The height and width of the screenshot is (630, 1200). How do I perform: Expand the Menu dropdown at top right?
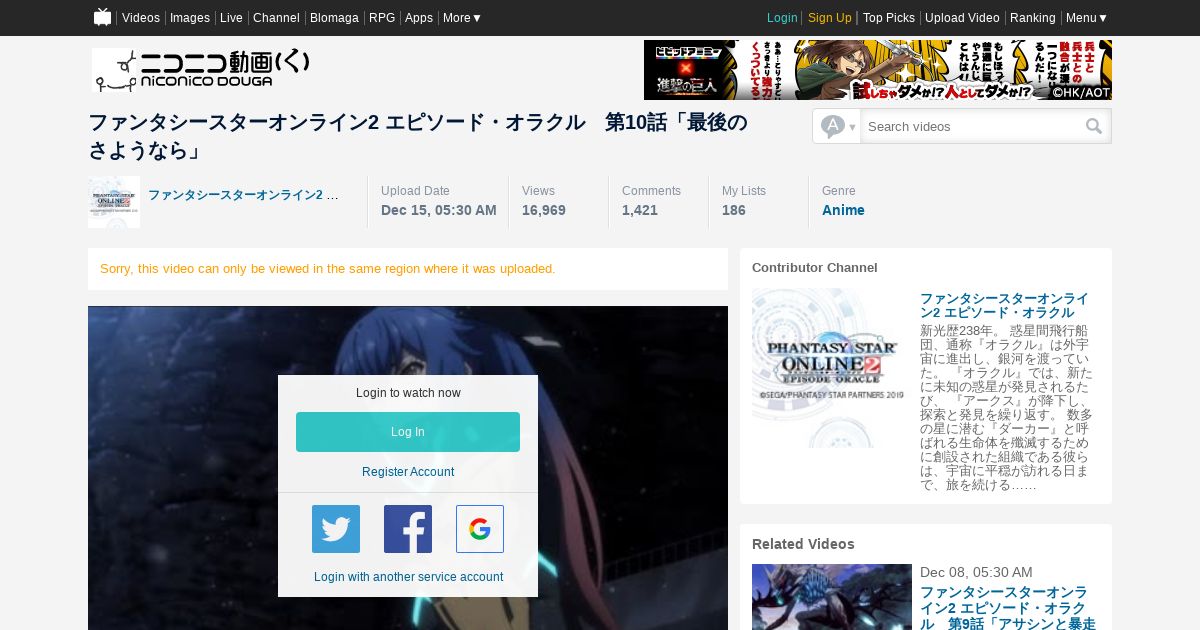1086,18
